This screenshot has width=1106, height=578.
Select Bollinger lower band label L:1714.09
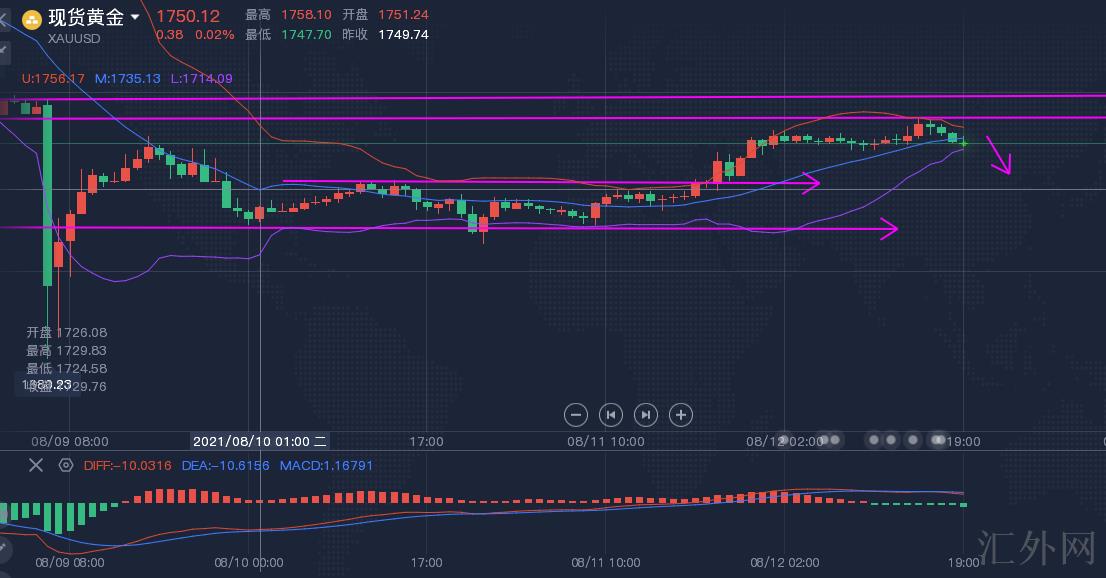point(202,78)
